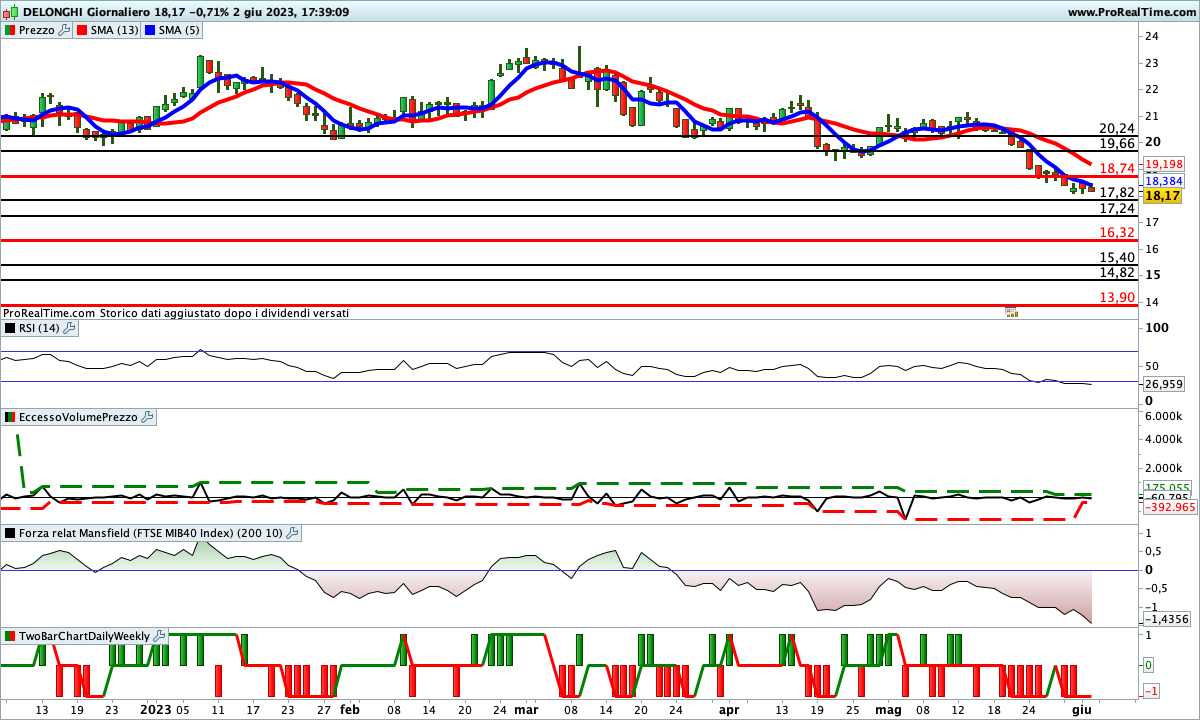Click the feb month label on the date axis
The image size is (1200, 720).
pyautogui.click(x=349, y=709)
